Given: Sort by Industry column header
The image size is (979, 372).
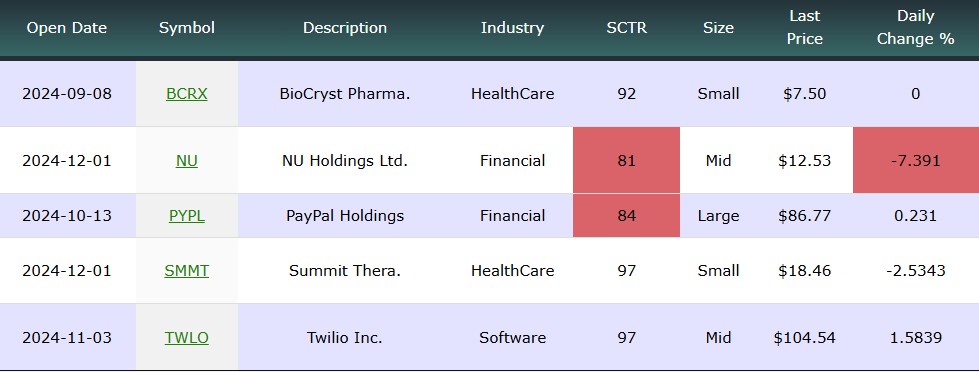Looking at the screenshot, I should (513, 28).
